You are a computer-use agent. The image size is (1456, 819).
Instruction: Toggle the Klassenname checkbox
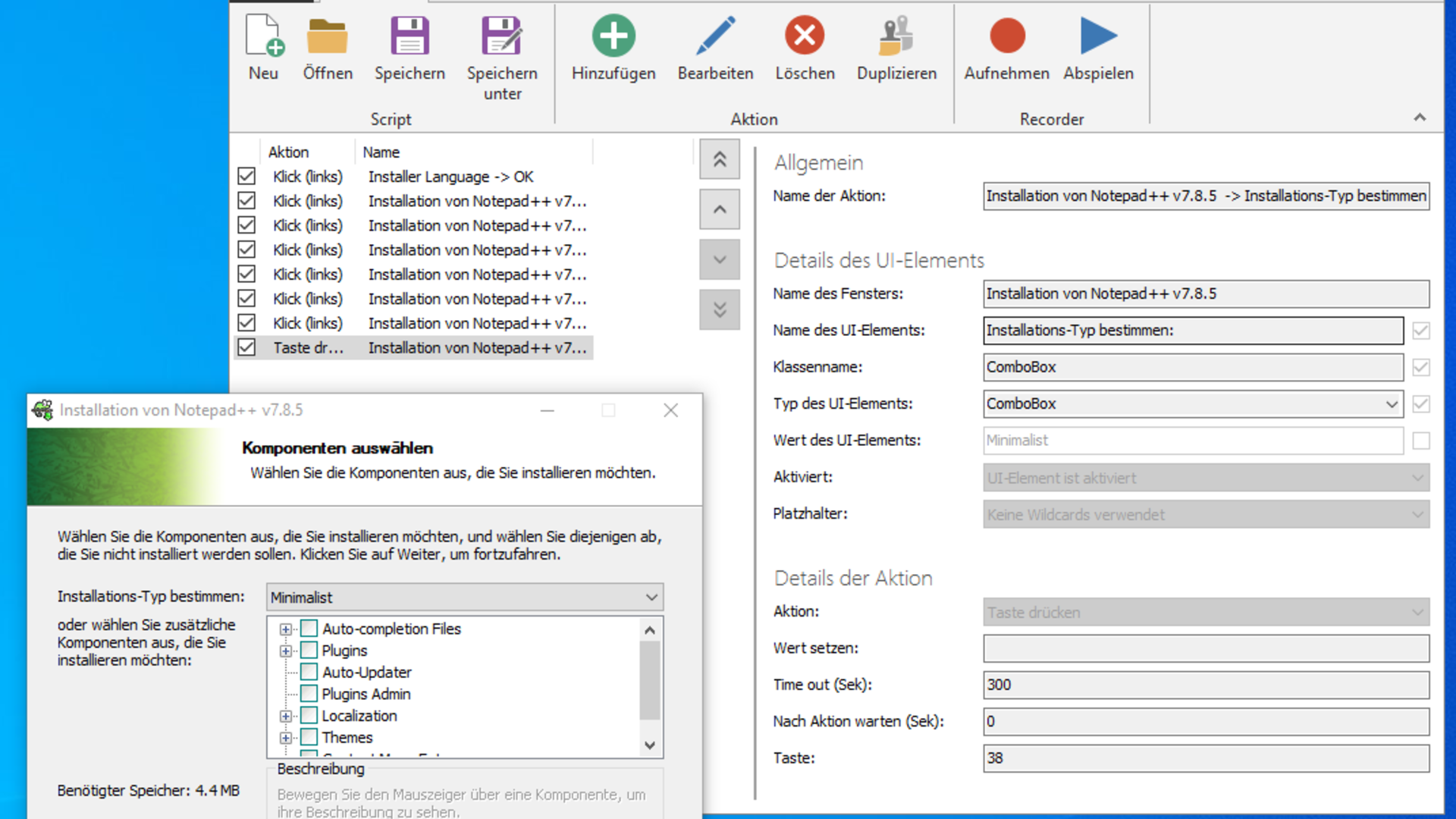pyautogui.click(x=1421, y=367)
